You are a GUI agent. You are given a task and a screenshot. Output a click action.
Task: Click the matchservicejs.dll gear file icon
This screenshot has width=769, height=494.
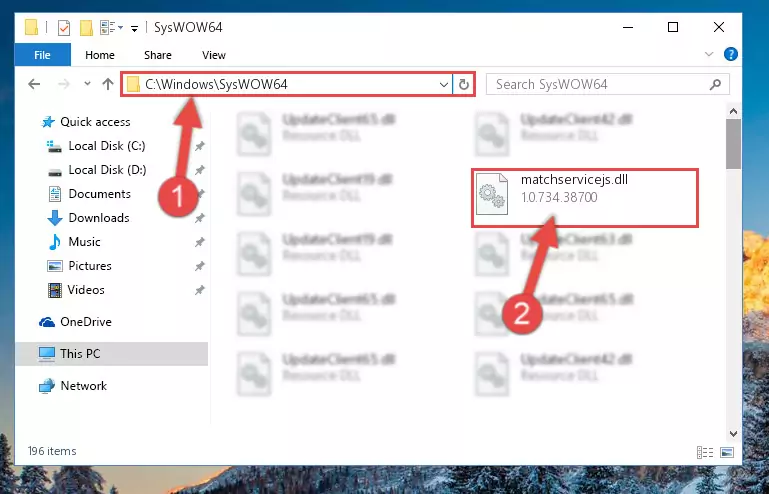[x=492, y=194]
